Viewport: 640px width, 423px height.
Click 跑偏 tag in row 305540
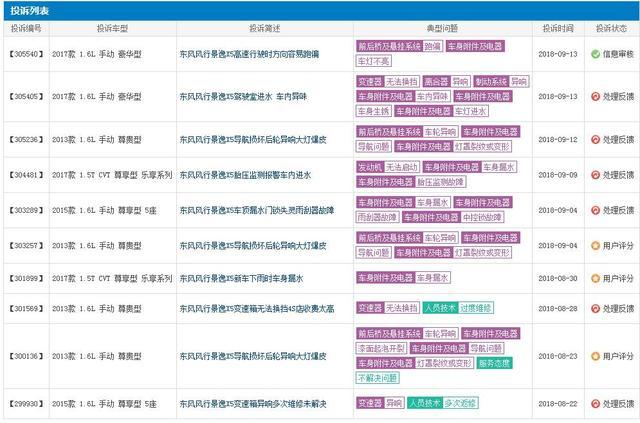tap(432, 46)
